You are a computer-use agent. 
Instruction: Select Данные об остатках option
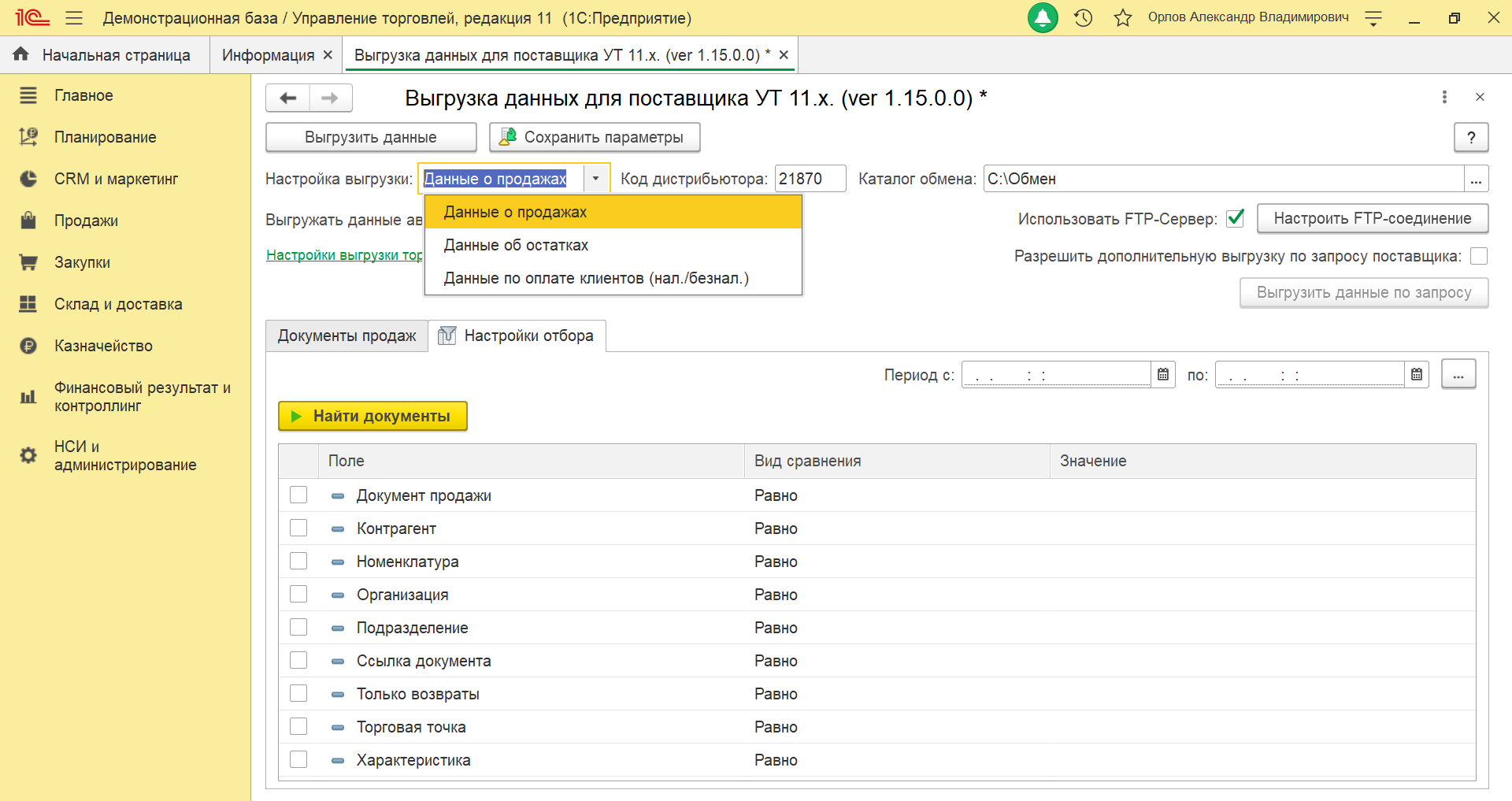point(613,245)
